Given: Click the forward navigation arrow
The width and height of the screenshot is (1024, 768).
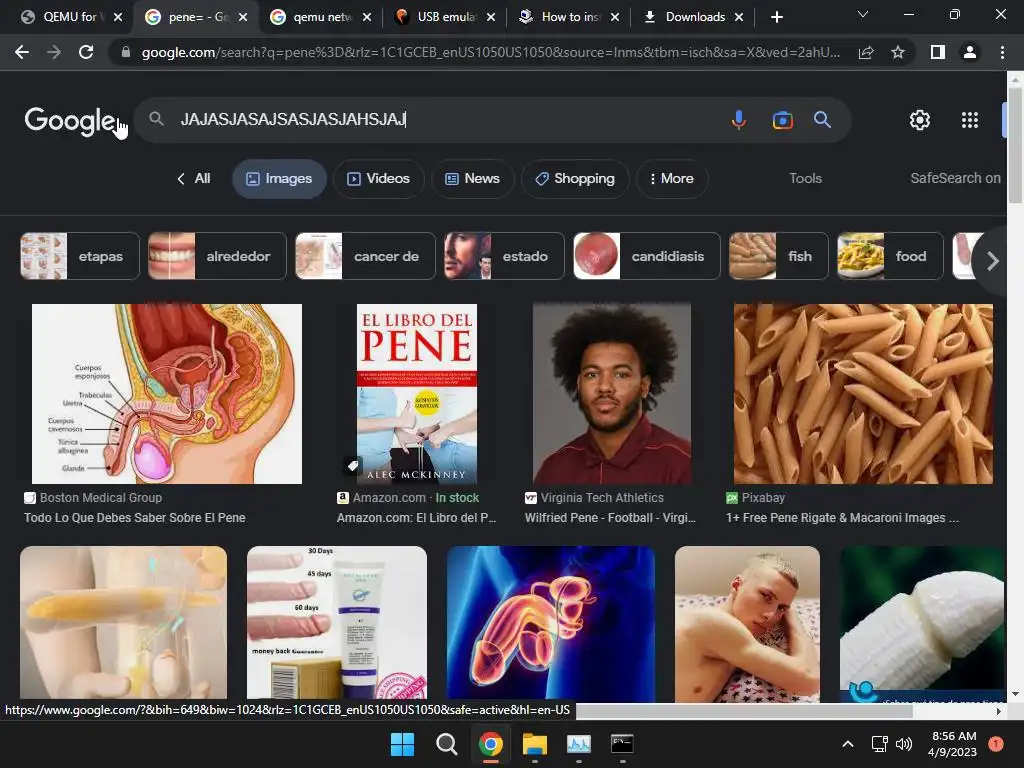Looking at the screenshot, I should [x=54, y=52].
